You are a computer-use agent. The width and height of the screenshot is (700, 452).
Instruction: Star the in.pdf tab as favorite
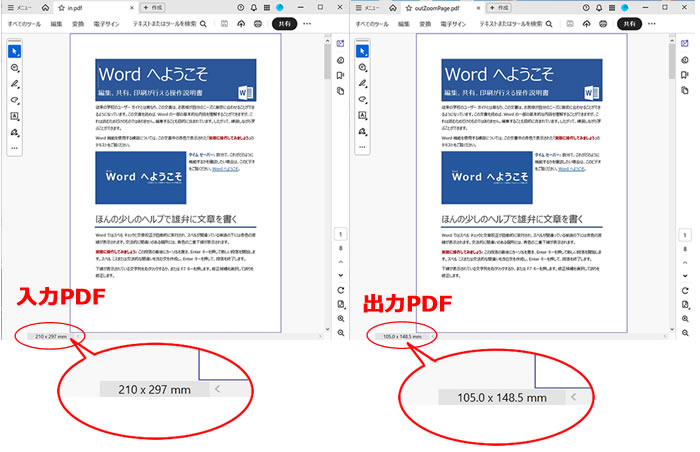[62, 8]
